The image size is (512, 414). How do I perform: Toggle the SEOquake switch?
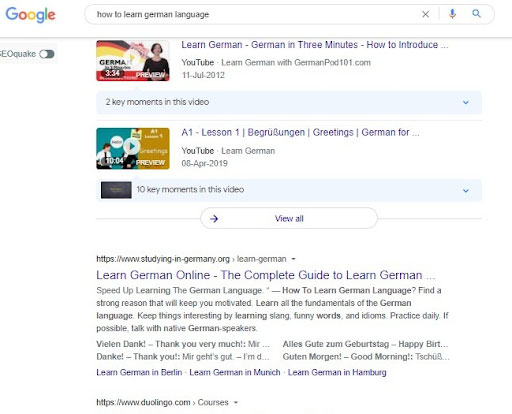(x=47, y=54)
